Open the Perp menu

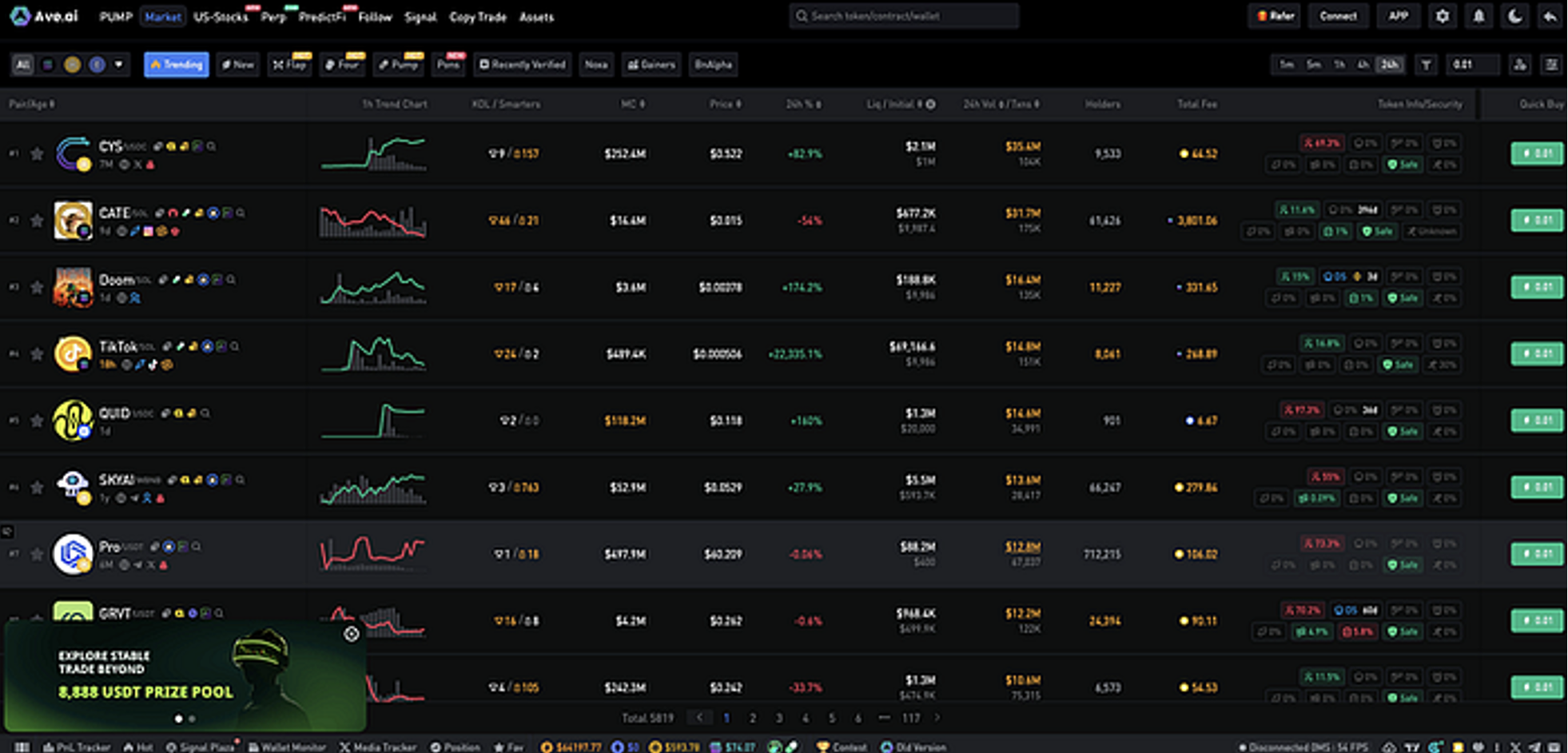point(273,17)
